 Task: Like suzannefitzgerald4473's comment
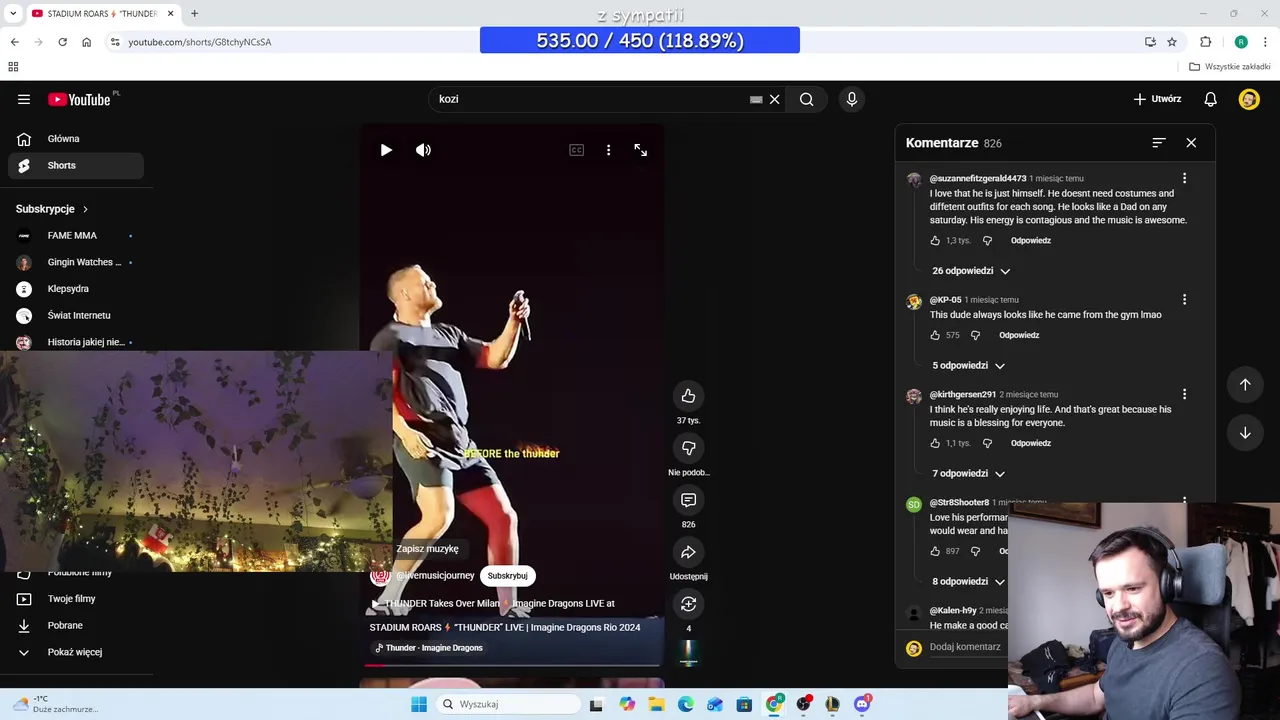tap(935, 241)
